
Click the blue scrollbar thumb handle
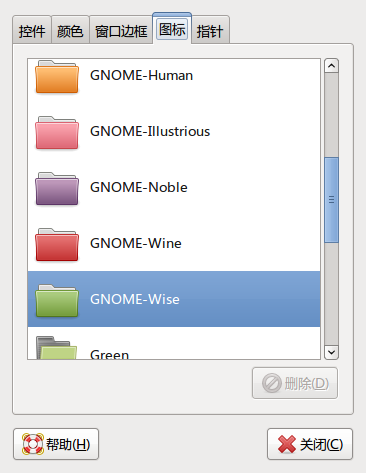point(331,200)
